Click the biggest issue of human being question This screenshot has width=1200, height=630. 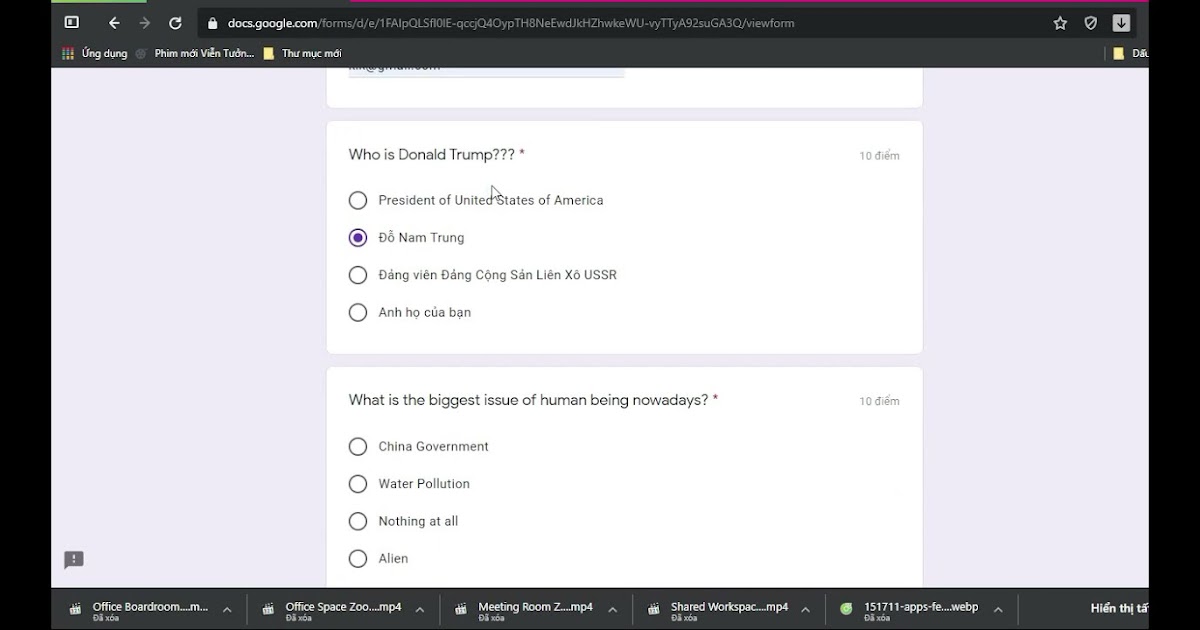528,400
